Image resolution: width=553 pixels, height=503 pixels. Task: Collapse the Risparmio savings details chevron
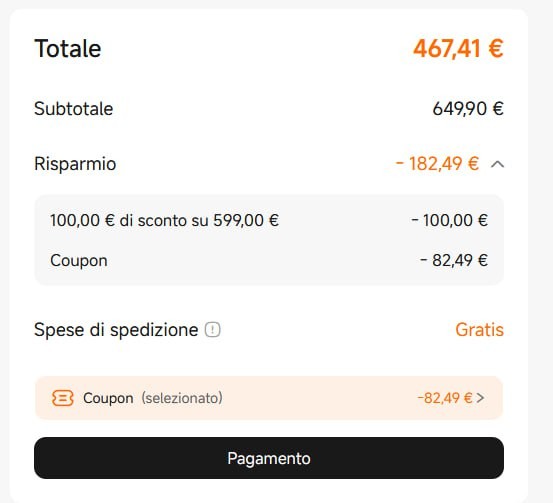(497, 164)
